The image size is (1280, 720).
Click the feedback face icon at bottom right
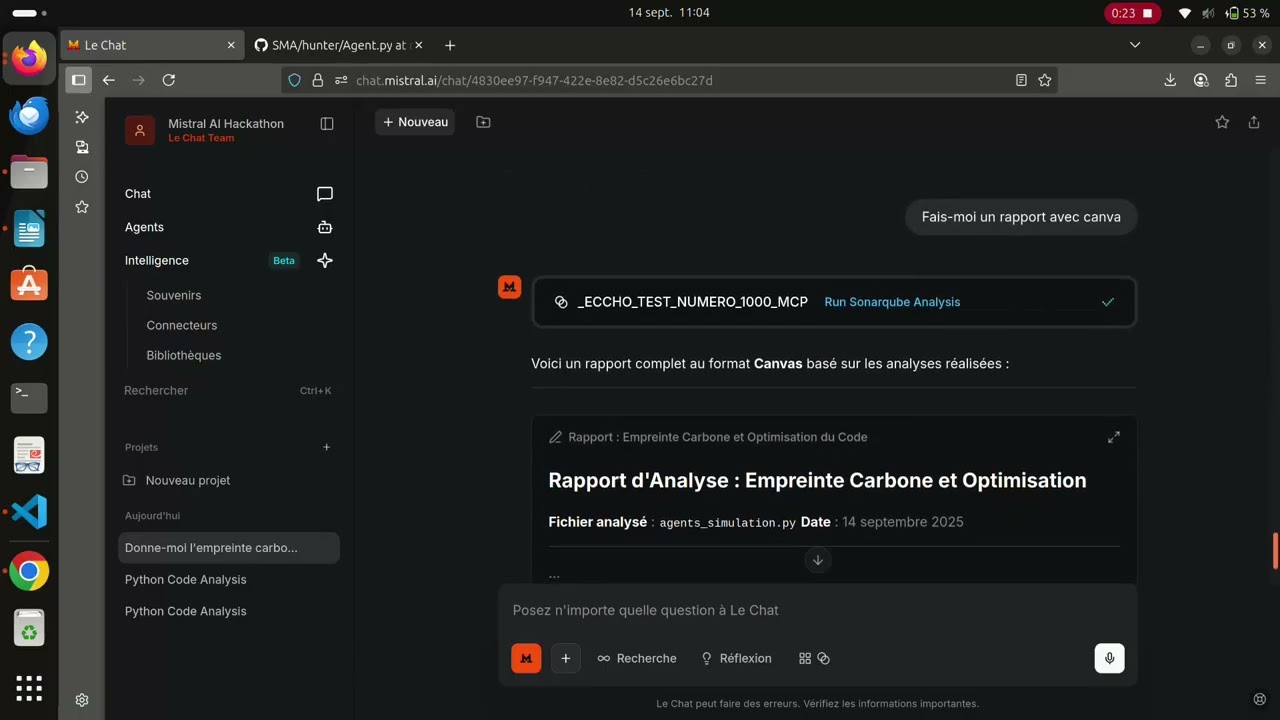(x=1260, y=700)
